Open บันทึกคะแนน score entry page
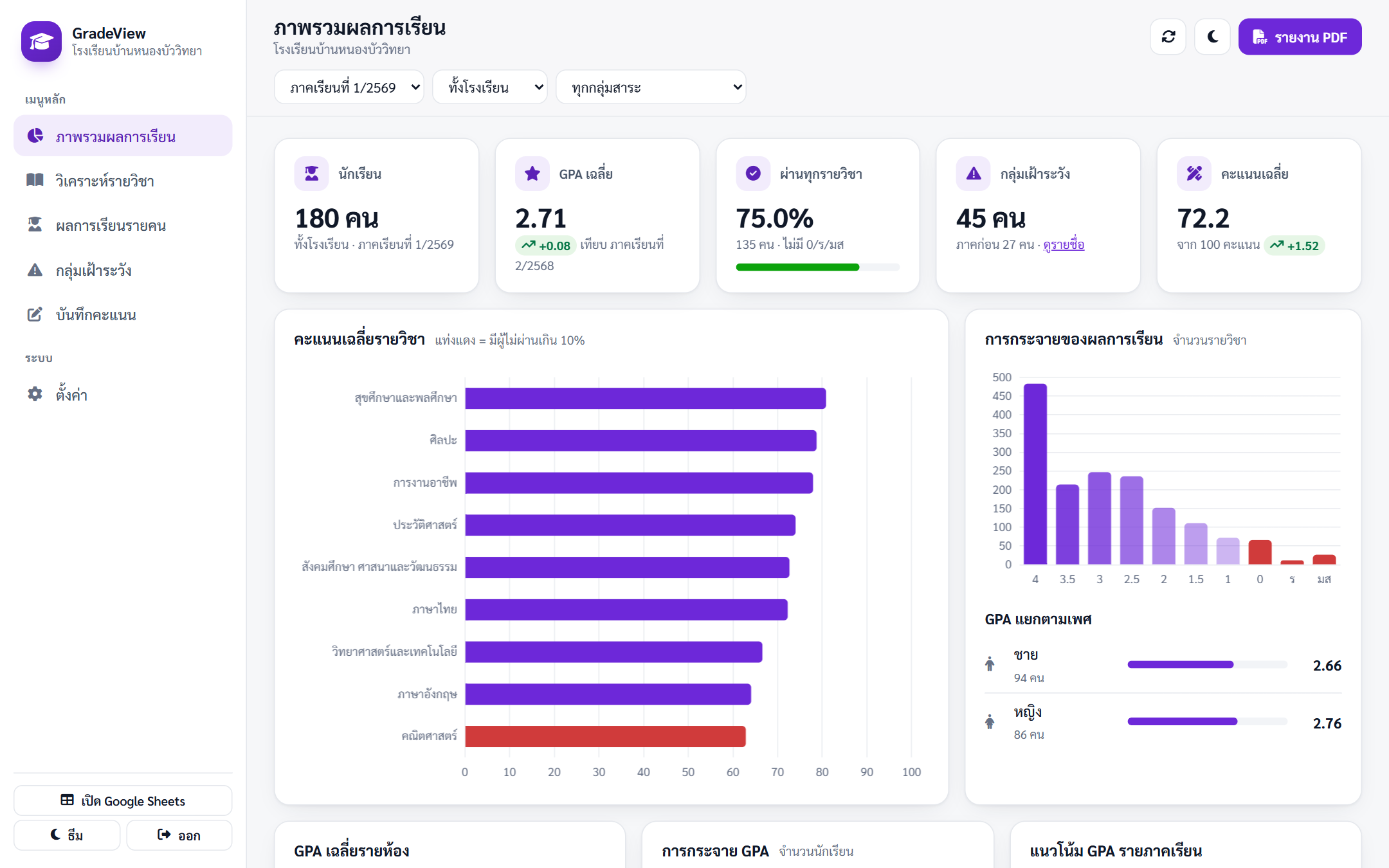The height and width of the screenshot is (868, 1389). [123, 314]
